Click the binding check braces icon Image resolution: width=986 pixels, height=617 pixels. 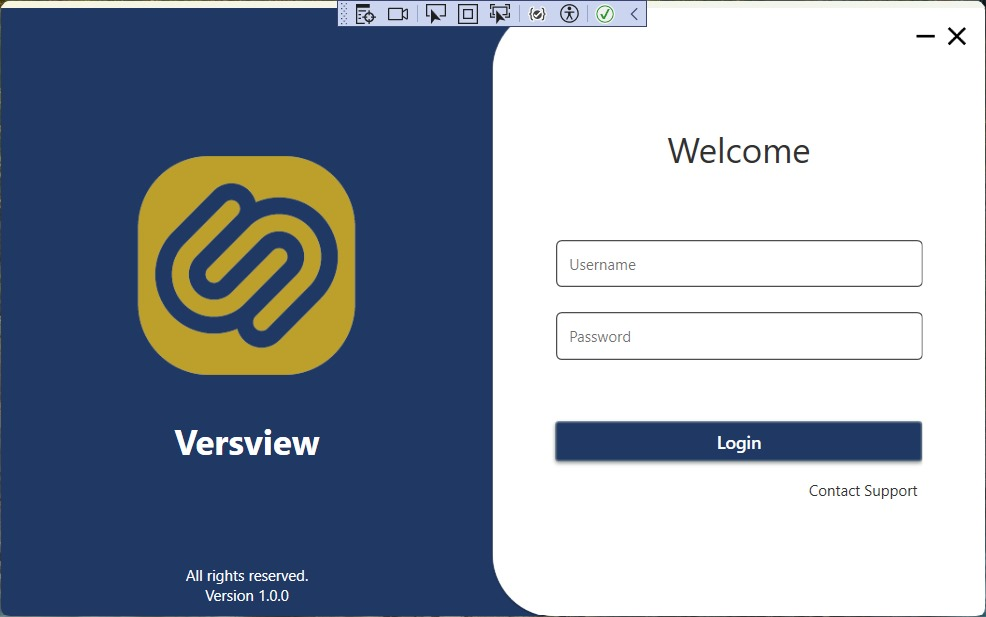click(x=537, y=14)
